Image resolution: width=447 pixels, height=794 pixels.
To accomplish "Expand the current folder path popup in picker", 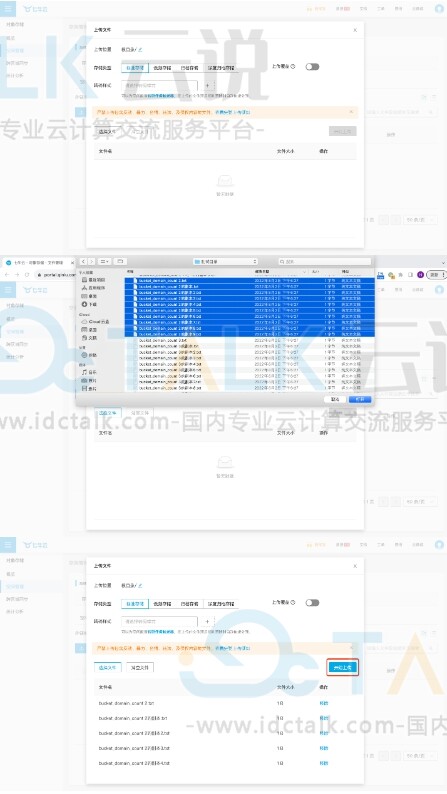I will tap(225, 261).
